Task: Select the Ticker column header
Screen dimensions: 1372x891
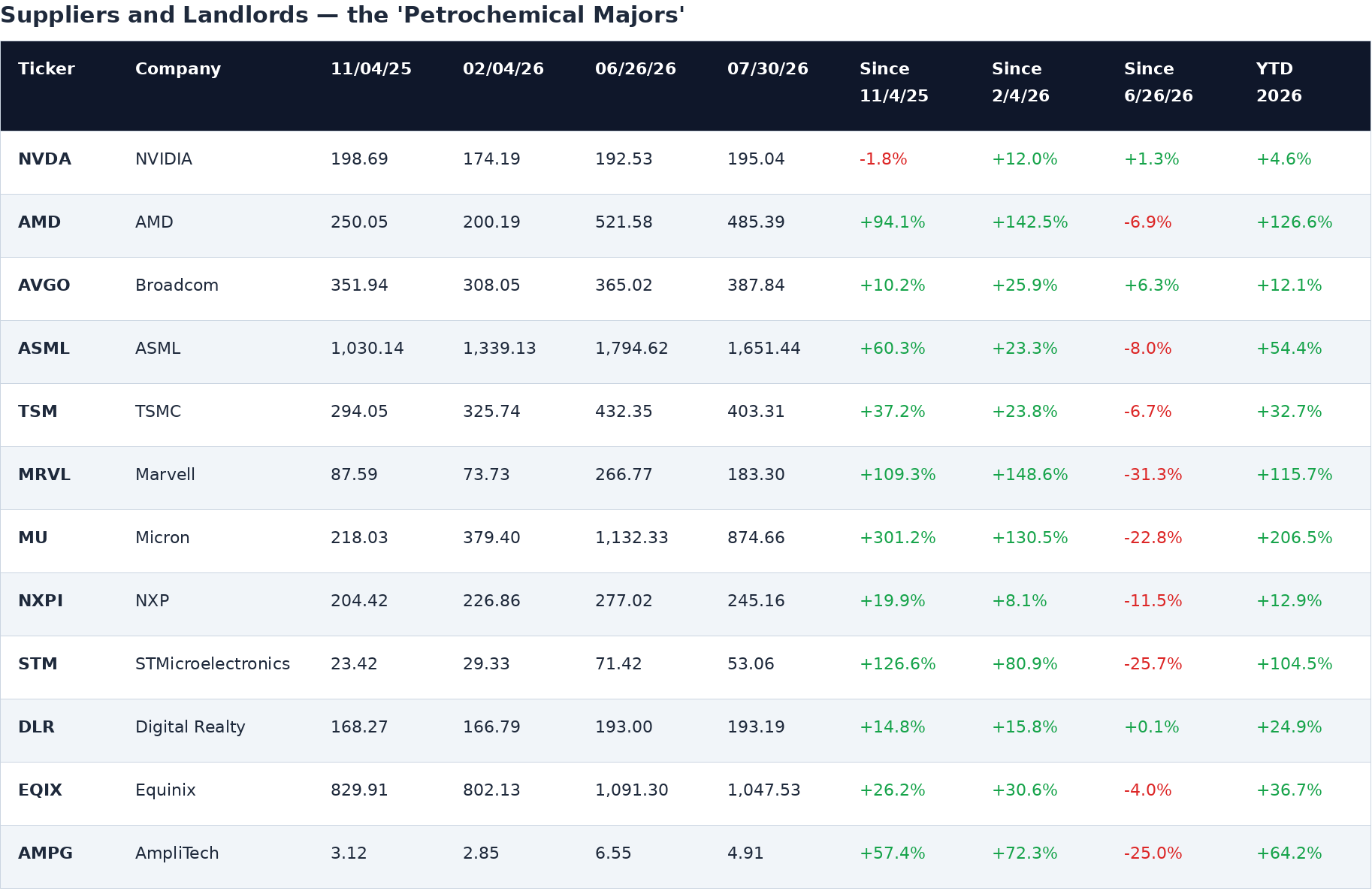Action: point(47,69)
